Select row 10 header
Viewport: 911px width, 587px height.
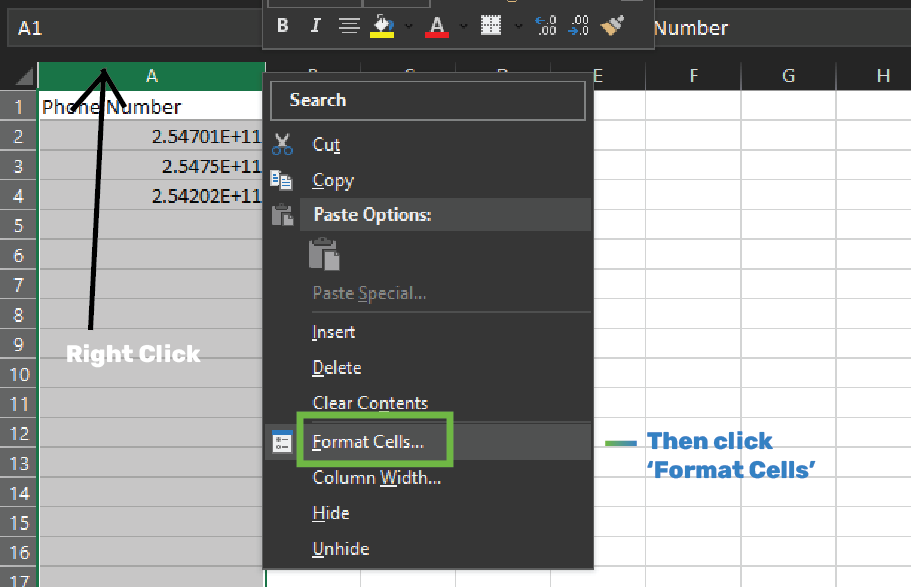(x=18, y=374)
